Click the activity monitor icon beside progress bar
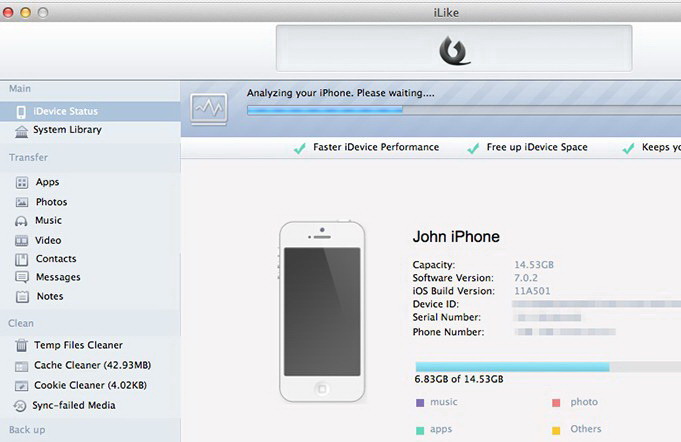This screenshot has width=681, height=442. tap(209, 109)
